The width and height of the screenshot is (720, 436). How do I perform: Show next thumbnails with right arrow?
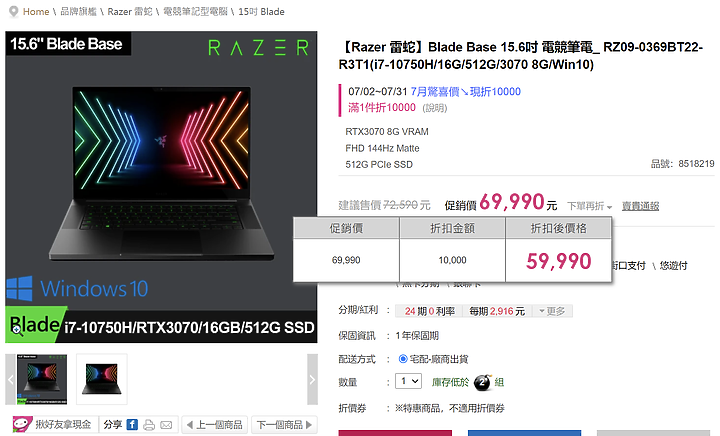[312, 379]
